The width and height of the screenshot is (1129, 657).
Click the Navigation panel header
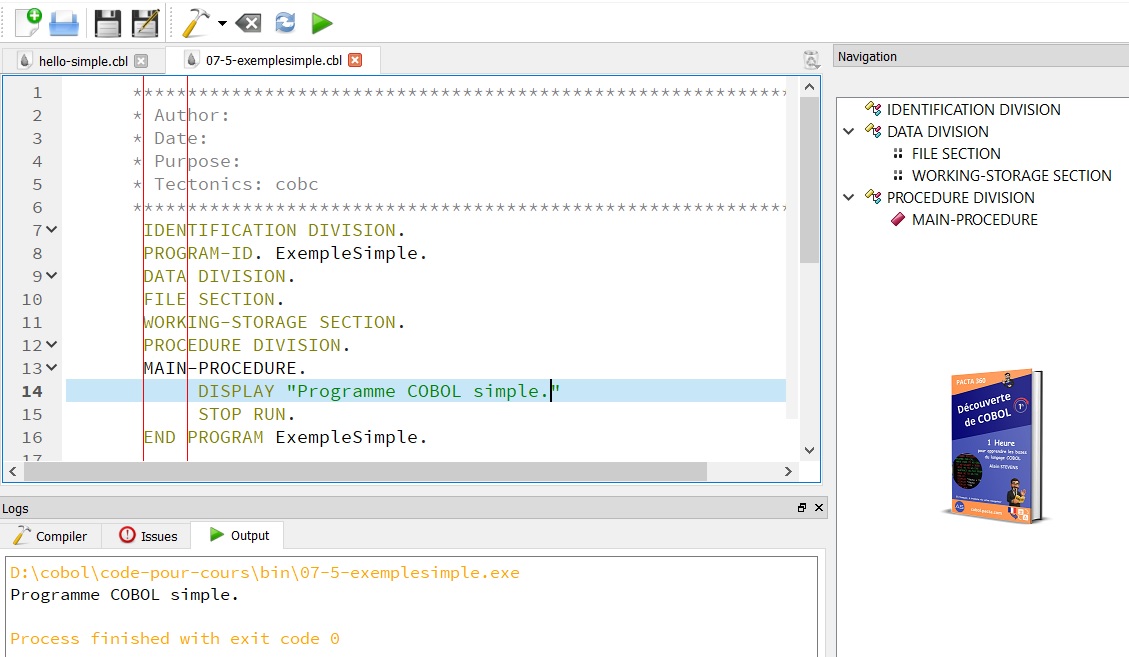point(981,56)
